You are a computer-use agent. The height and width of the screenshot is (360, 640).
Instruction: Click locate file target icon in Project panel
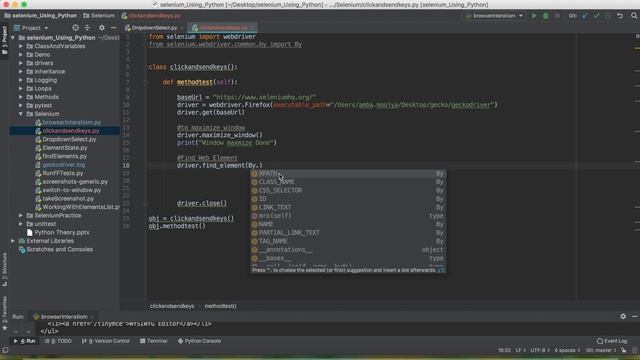click(x=76, y=28)
